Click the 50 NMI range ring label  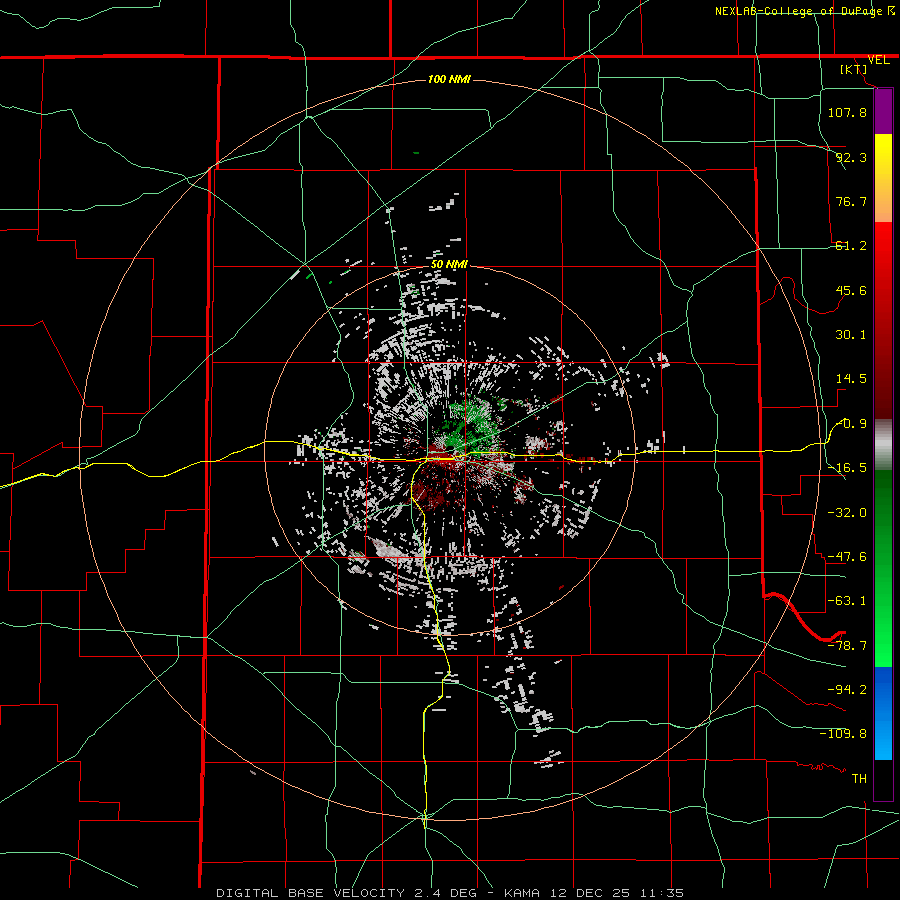(x=449, y=265)
